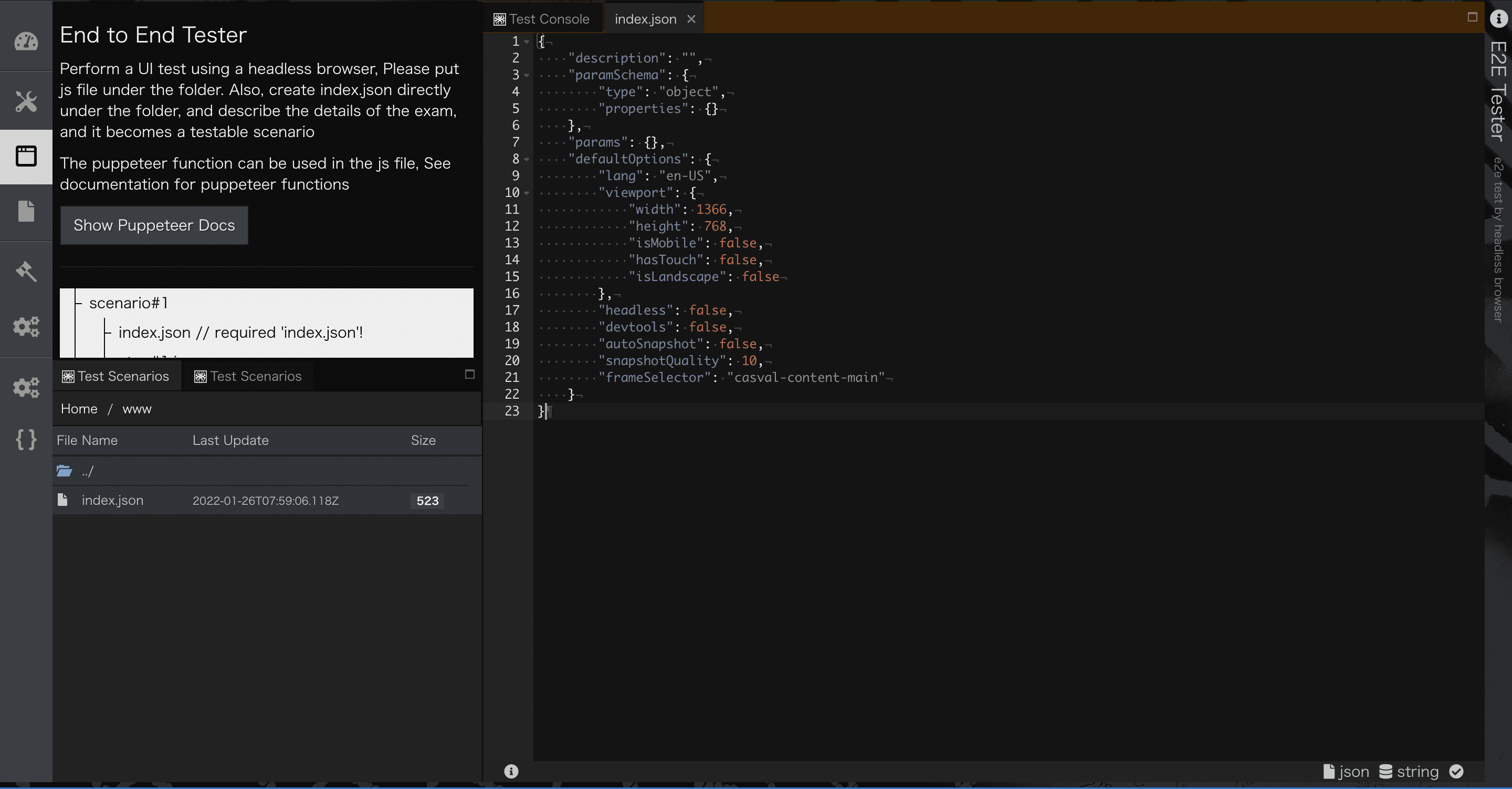Open the gavel hammer sidebar icon

(26, 271)
